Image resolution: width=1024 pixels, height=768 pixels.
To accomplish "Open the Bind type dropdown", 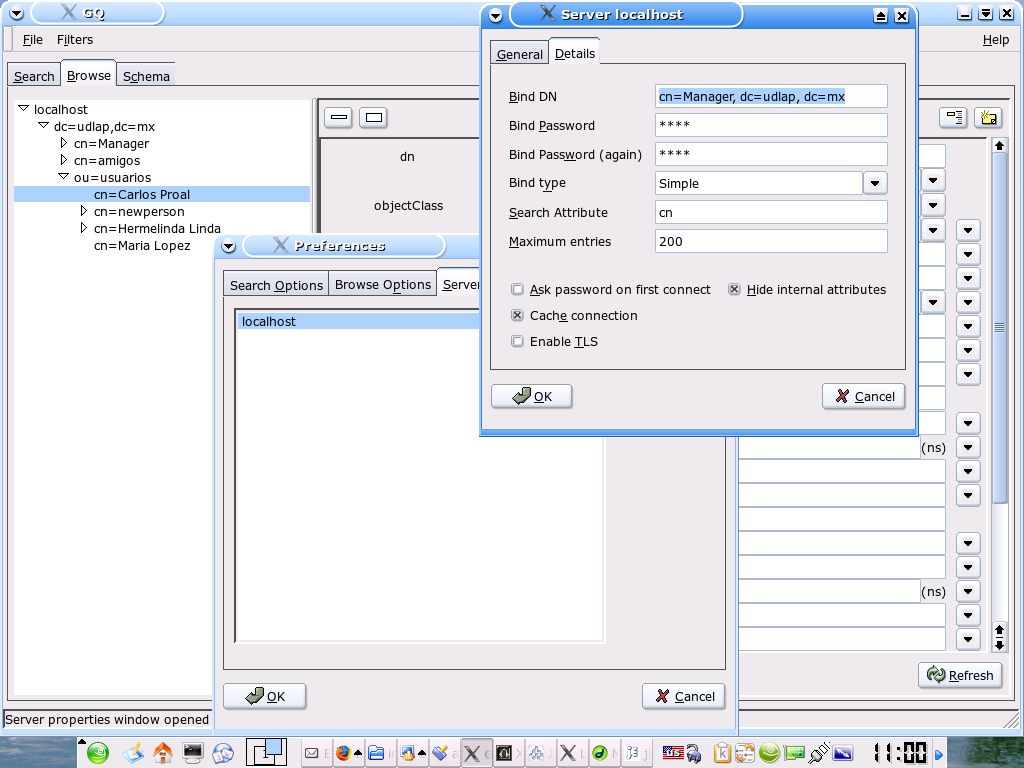I will [875, 183].
